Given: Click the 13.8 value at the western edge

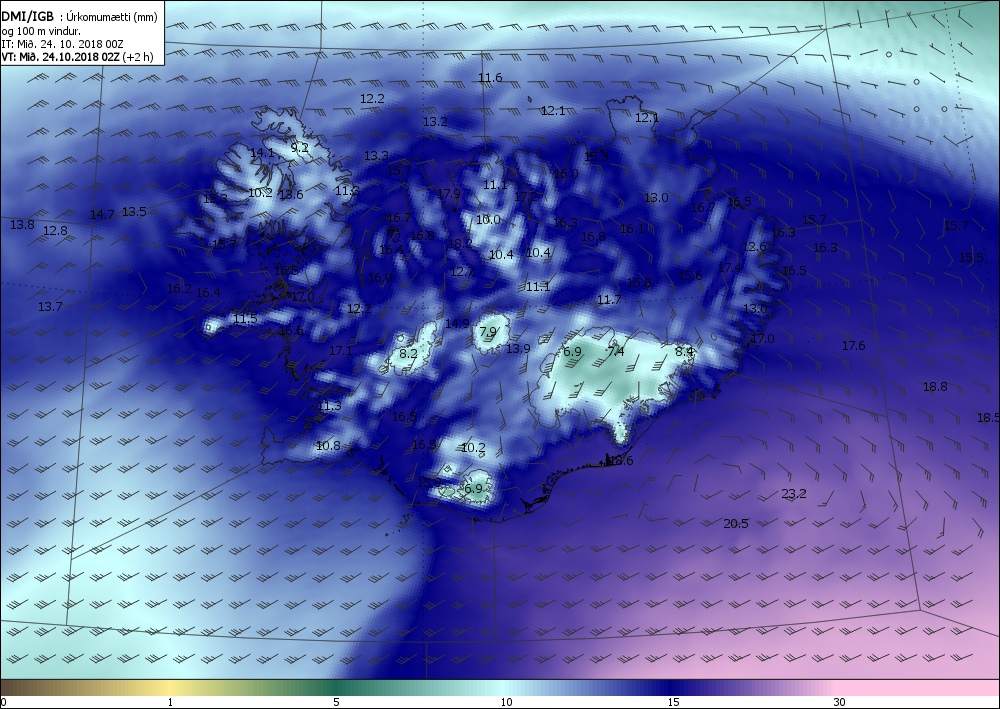Looking at the screenshot, I should click(x=22, y=224).
